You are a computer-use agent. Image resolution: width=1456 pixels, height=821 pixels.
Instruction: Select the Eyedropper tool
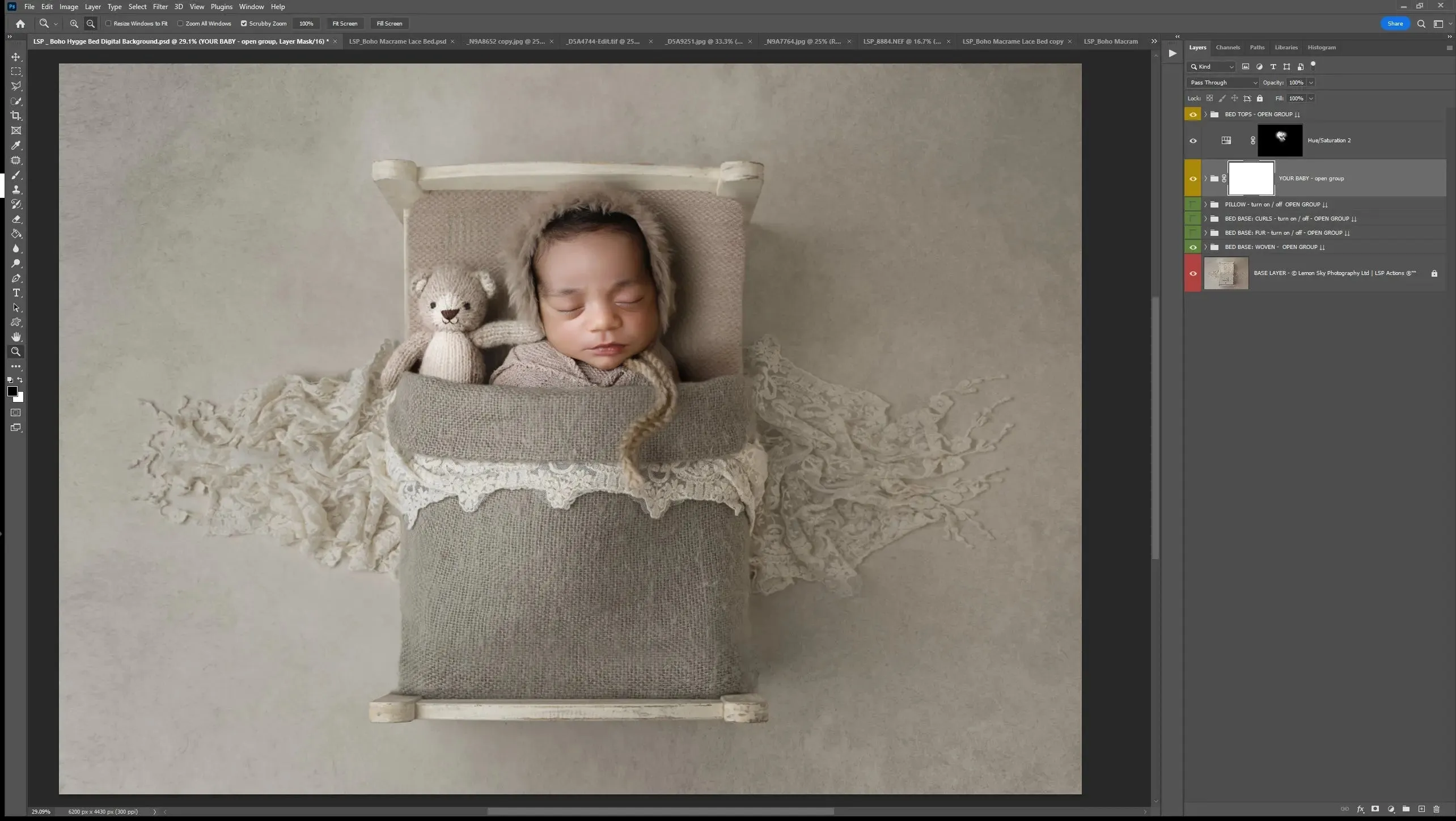(16, 145)
